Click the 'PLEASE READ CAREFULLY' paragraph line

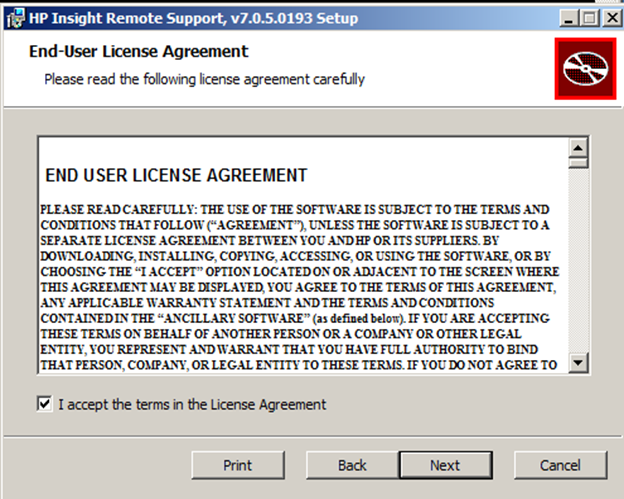click(295, 209)
